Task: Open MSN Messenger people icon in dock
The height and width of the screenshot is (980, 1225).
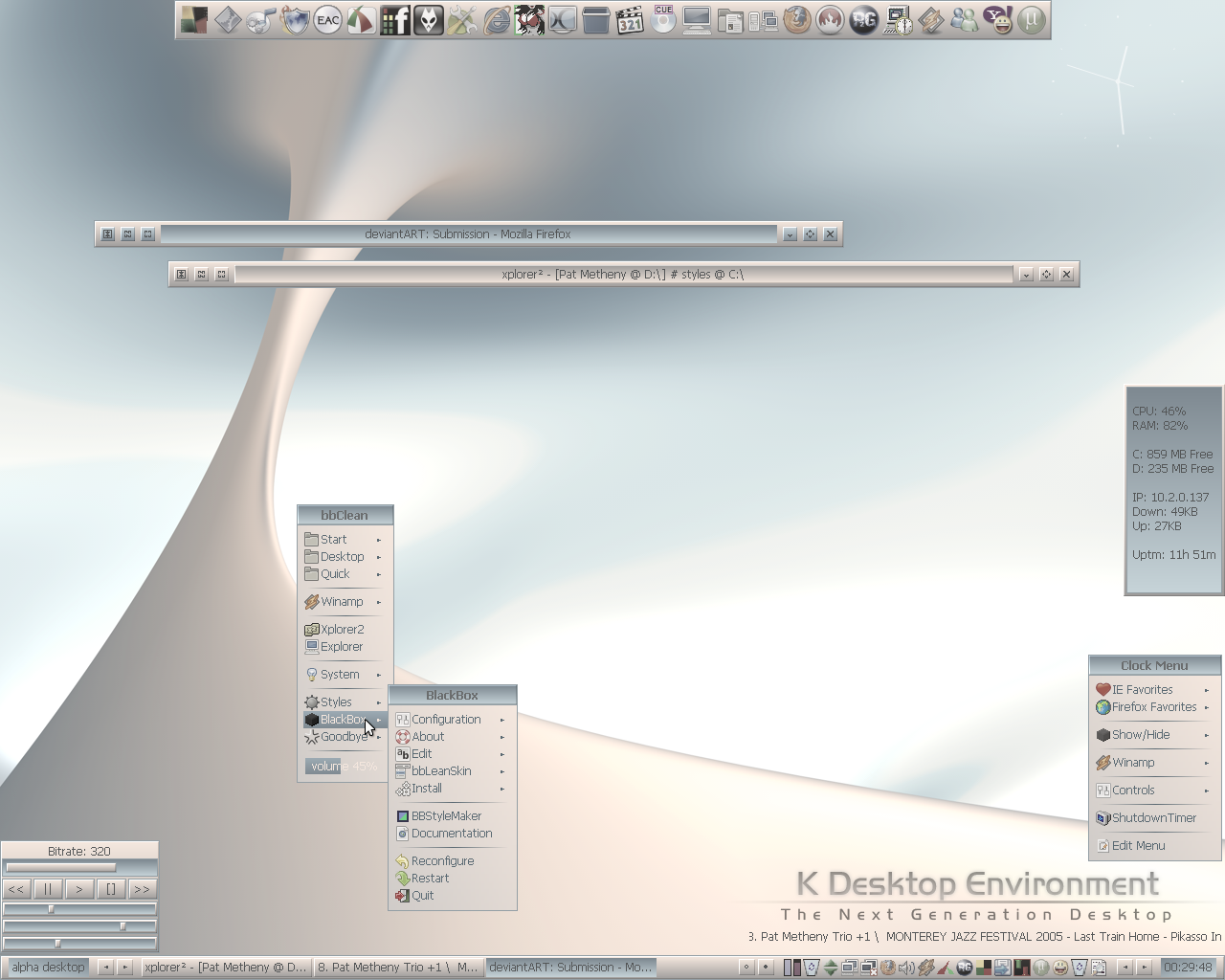Action: coord(965,20)
